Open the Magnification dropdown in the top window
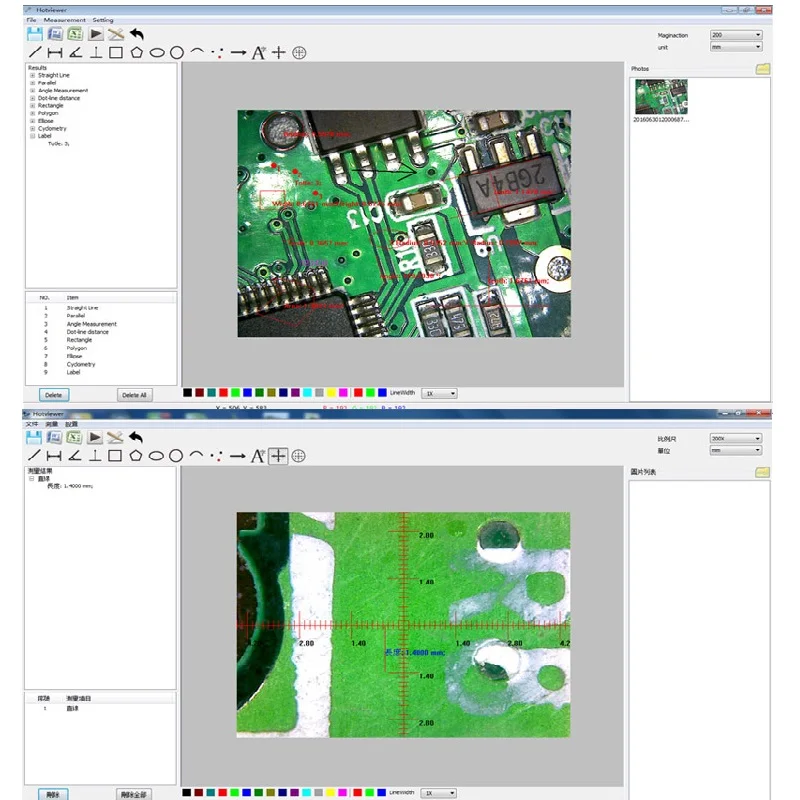The height and width of the screenshot is (800, 800). pos(736,35)
